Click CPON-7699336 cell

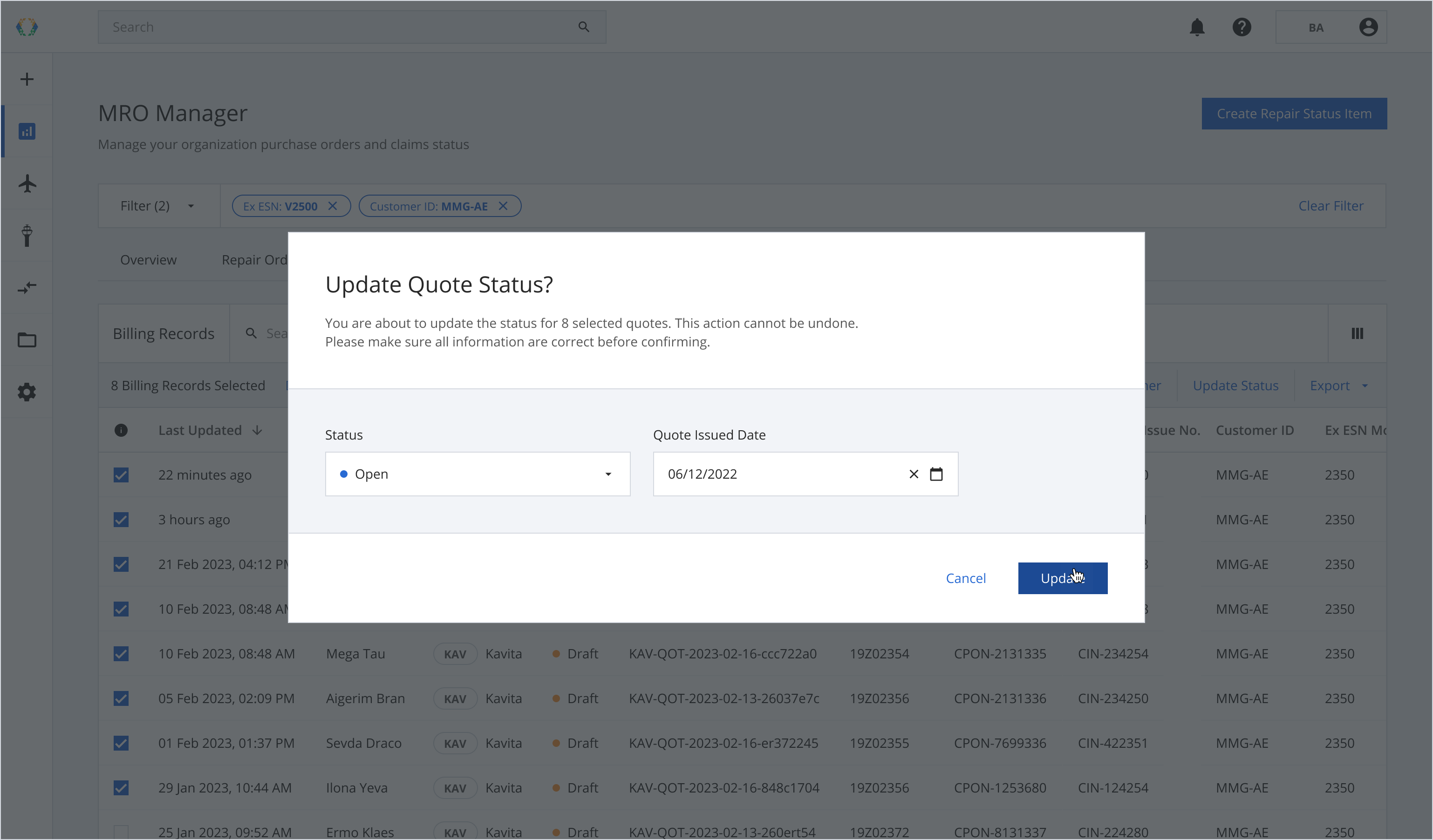pyautogui.click(x=1000, y=744)
